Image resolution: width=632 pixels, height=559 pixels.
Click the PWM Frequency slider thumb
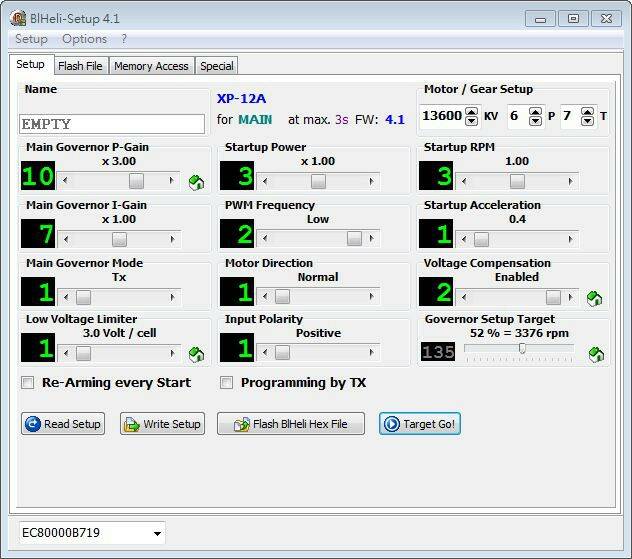click(x=354, y=238)
